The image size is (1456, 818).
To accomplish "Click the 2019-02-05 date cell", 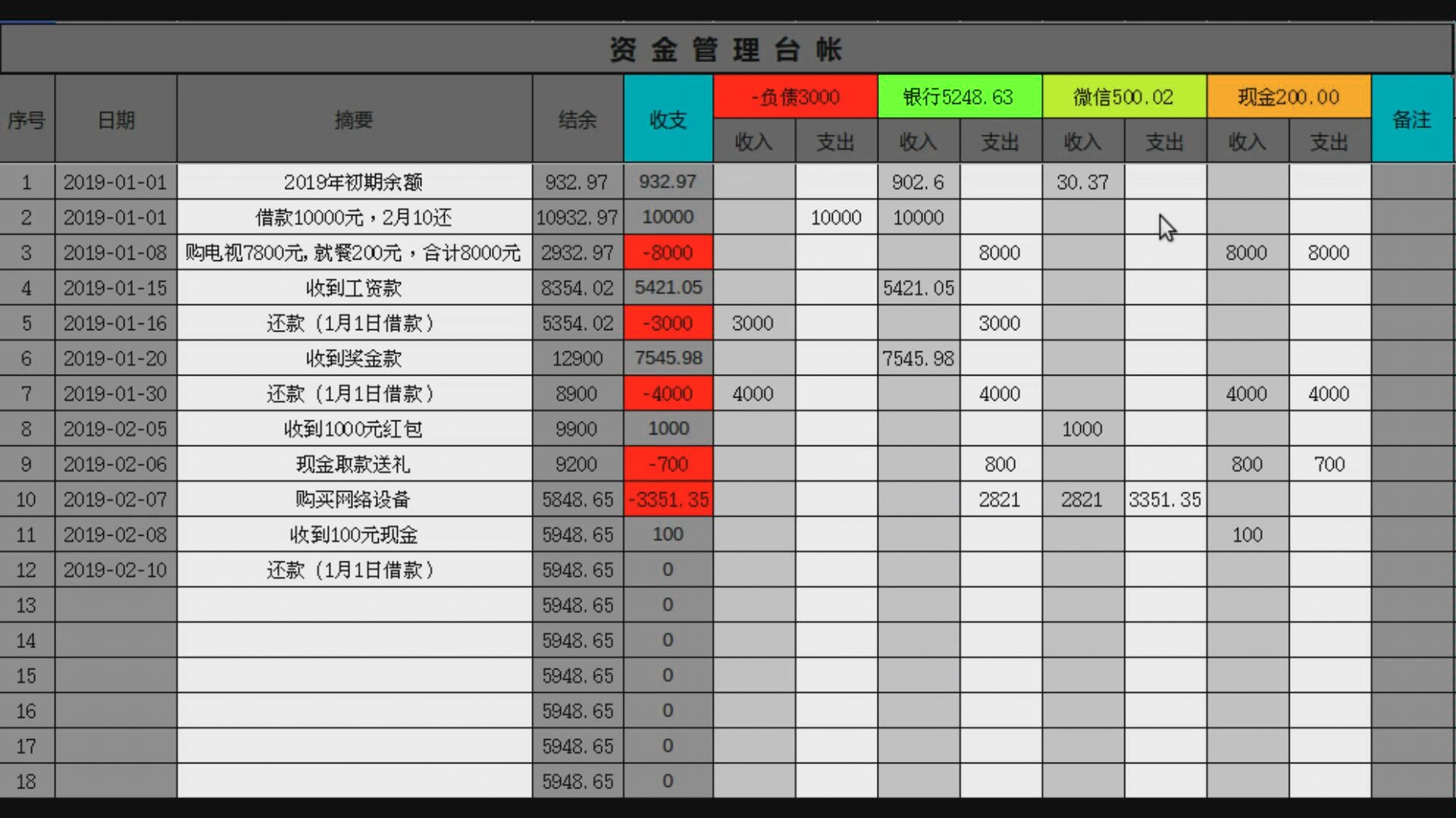I will pyautogui.click(x=116, y=429).
